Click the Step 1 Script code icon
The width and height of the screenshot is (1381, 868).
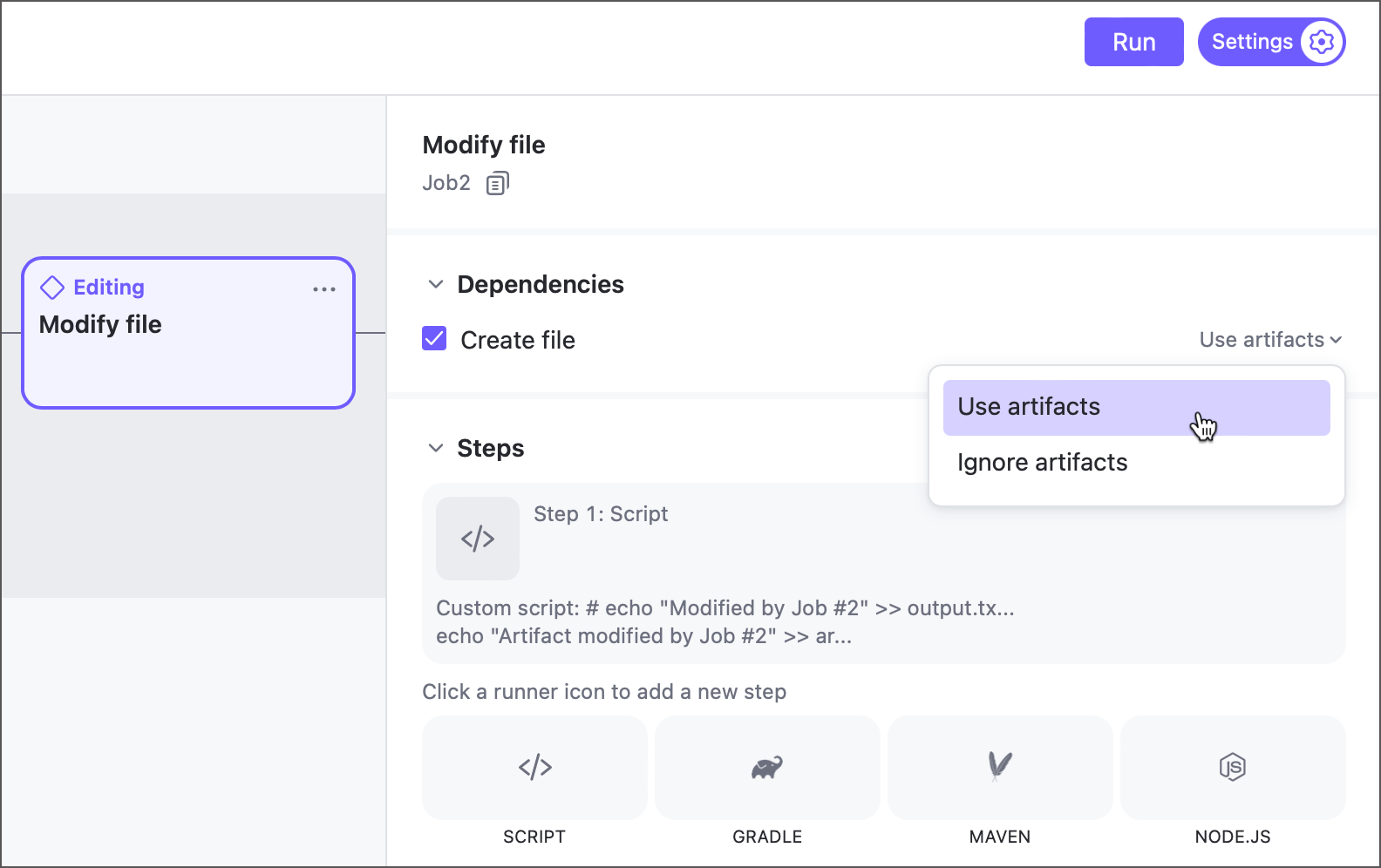478,539
